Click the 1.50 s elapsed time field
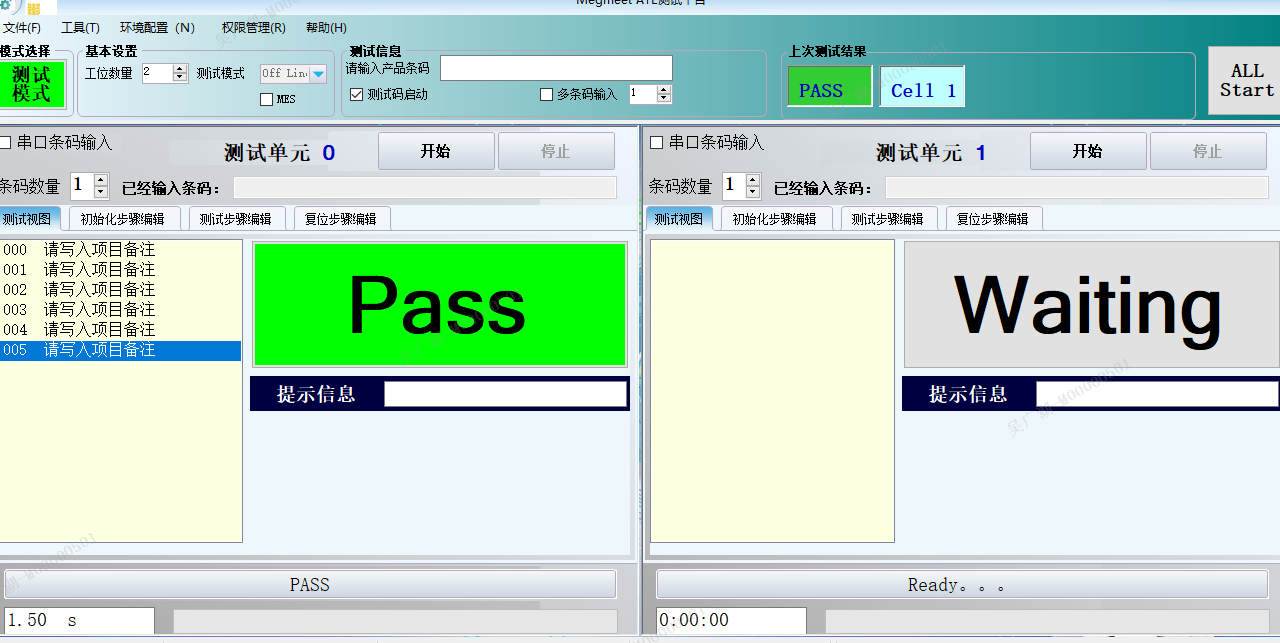This screenshot has height=643, width=1280. point(80,621)
